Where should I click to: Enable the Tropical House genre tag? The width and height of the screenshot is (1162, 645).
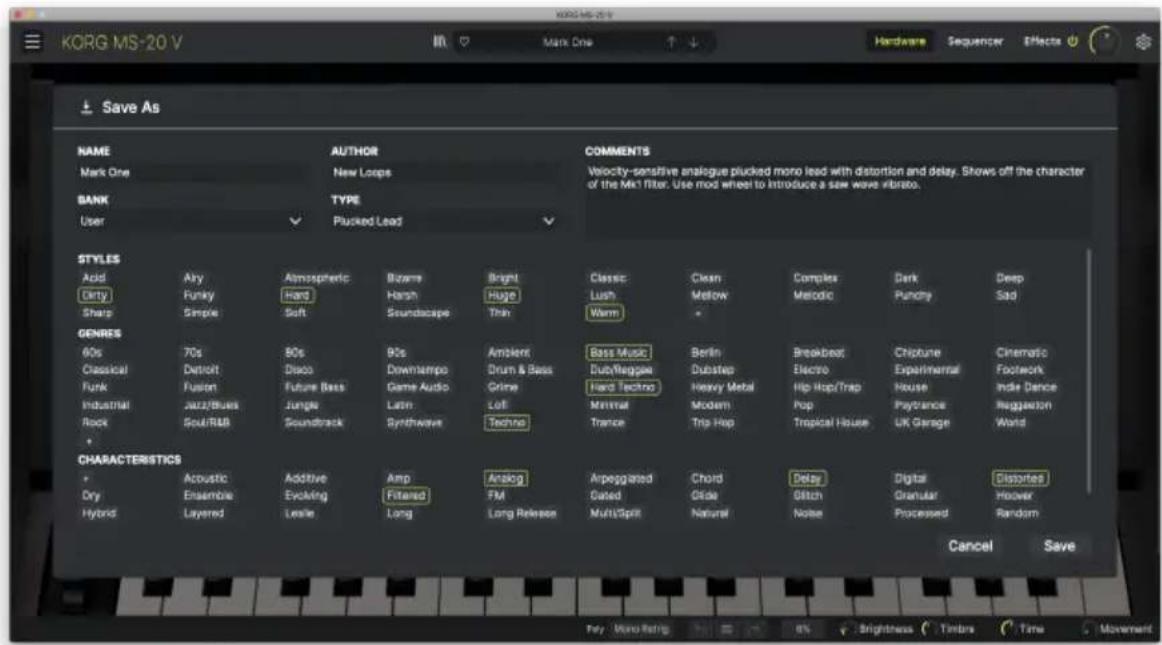click(831, 423)
